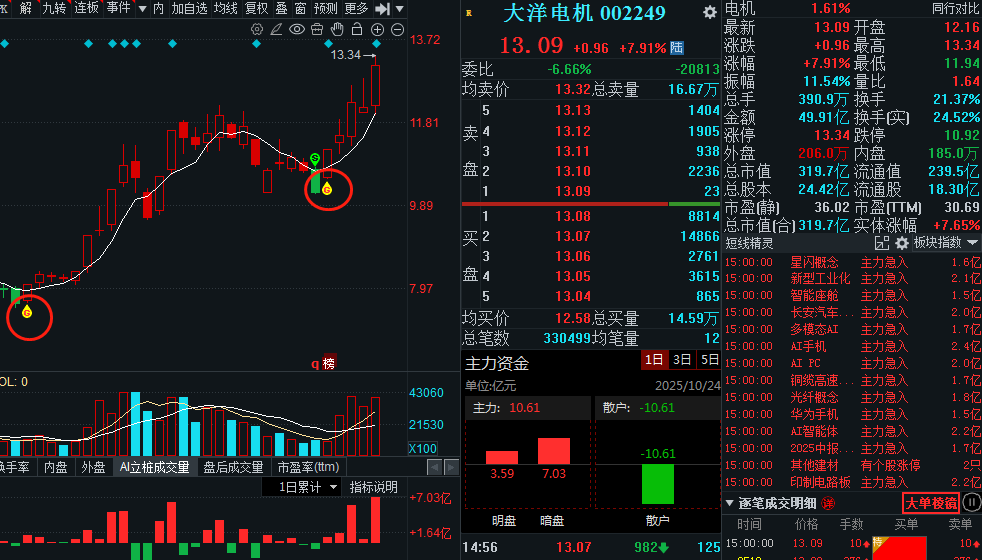This screenshot has height=560, width=982.
Task: Open 短线精灵 settings gear
Action: point(902,243)
